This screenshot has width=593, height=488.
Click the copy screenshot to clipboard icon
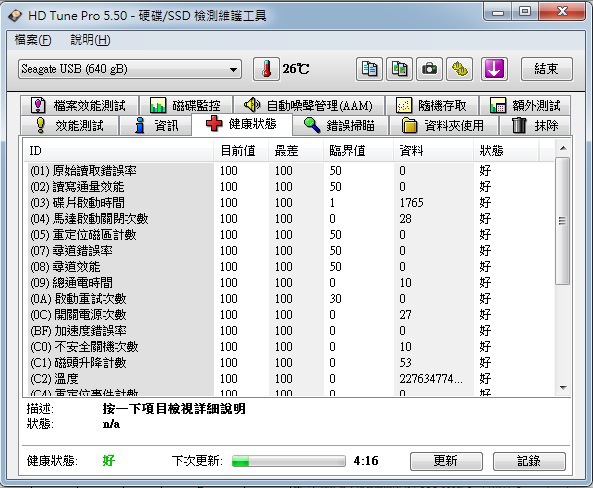point(399,69)
